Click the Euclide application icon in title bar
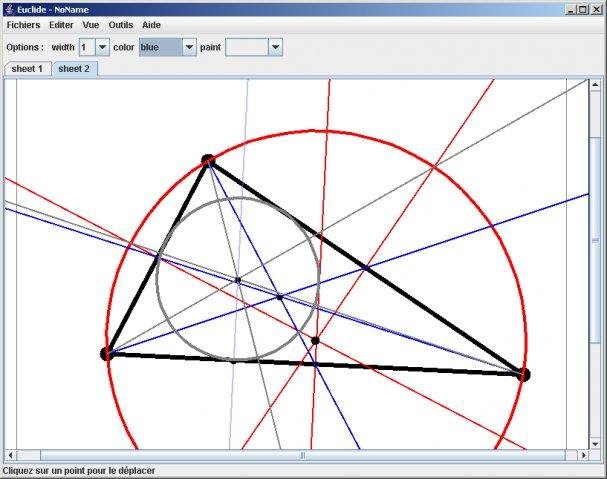Image resolution: width=607 pixels, height=479 pixels. click(10, 9)
